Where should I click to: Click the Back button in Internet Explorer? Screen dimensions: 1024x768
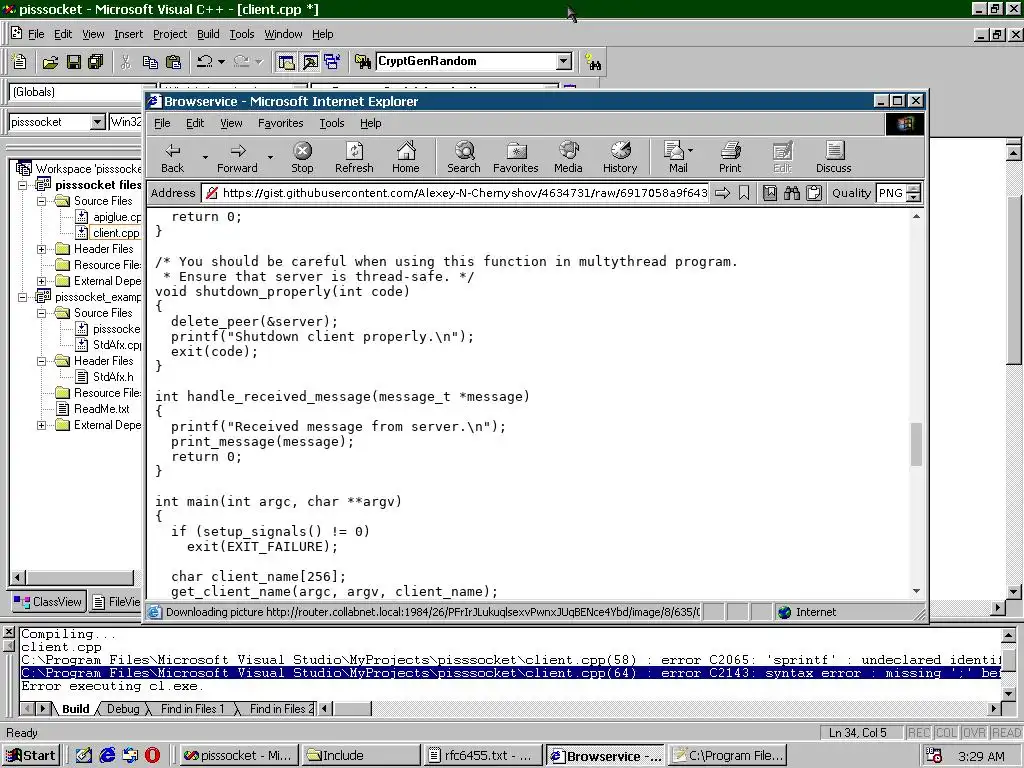coord(172,158)
